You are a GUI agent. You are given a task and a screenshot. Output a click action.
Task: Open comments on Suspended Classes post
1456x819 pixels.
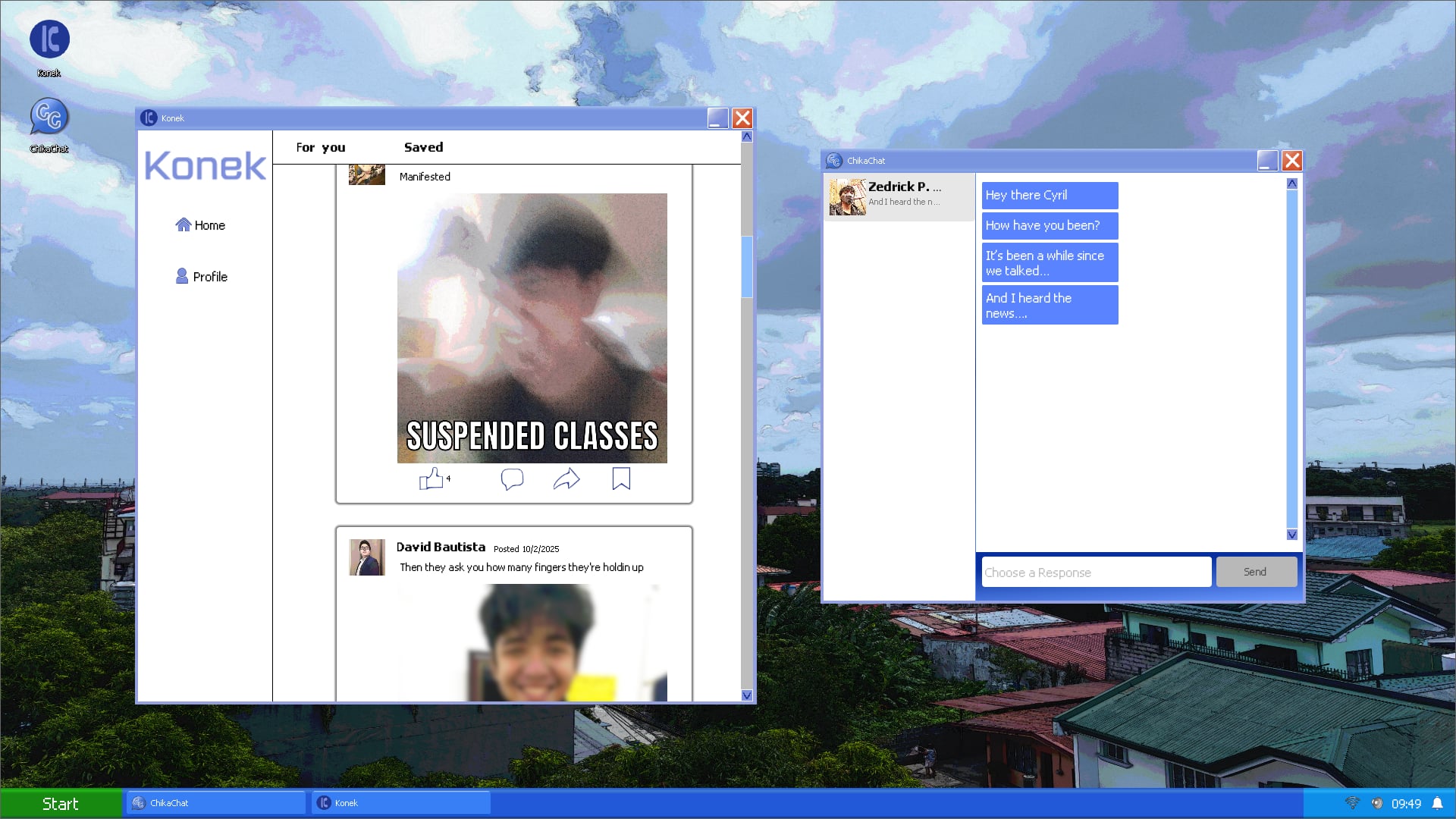pyautogui.click(x=512, y=479)
